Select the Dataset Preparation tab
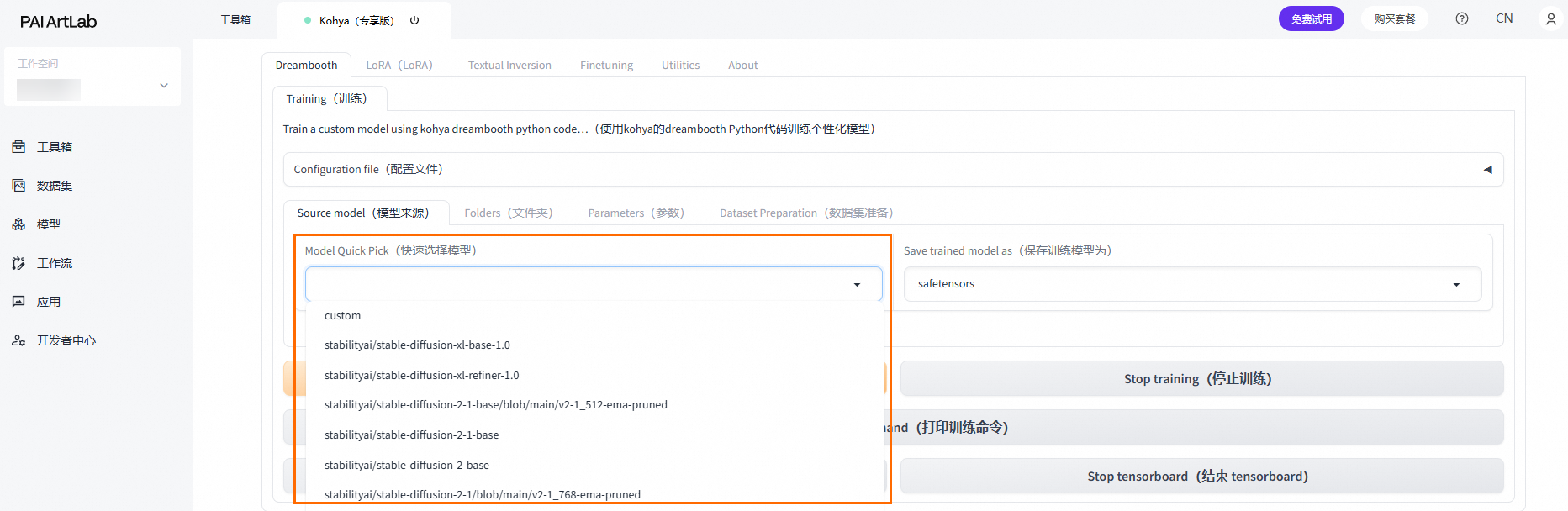The height and width of the screenshot is (511, 1568). (x=806, y=213)
